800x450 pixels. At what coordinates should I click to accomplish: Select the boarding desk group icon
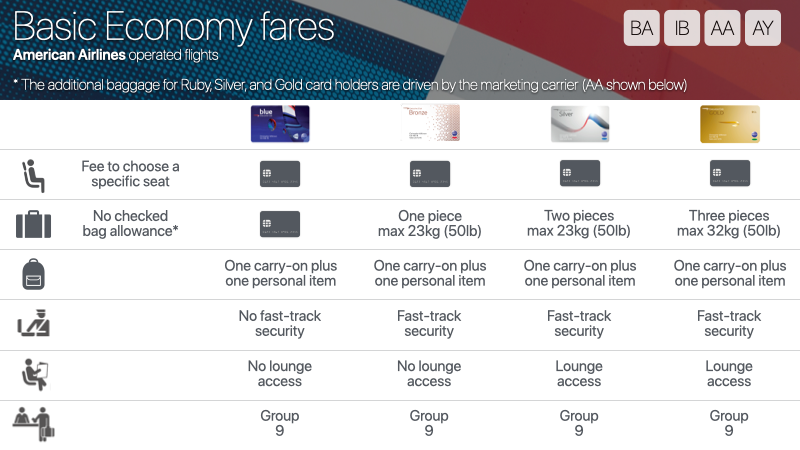(x=34, y=423)
